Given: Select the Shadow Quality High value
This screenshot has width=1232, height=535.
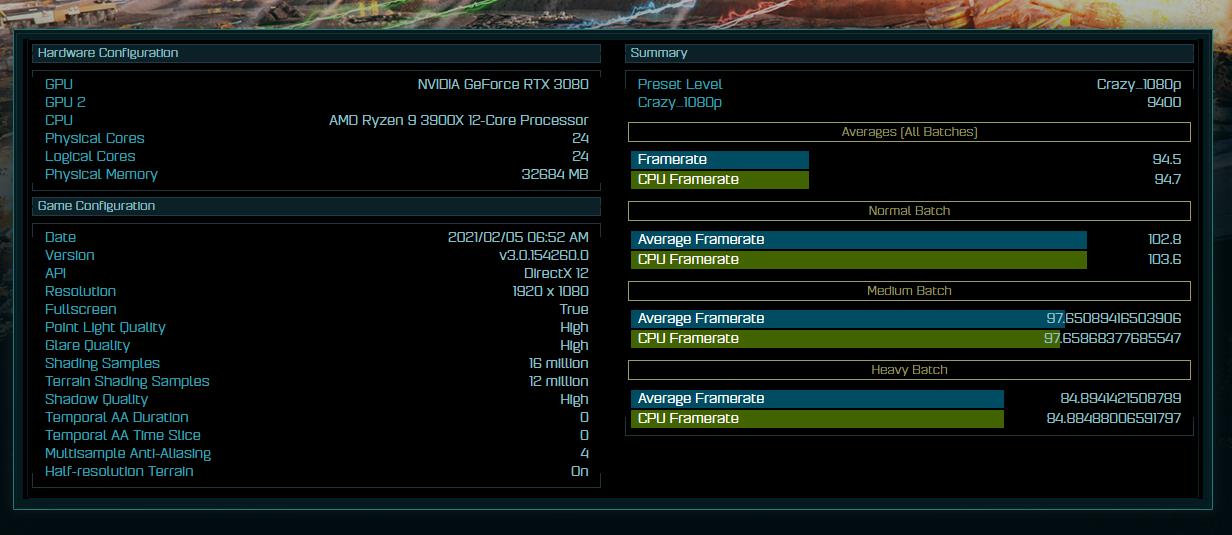Looking at the screenshot, I should click(x=574, y=400).
